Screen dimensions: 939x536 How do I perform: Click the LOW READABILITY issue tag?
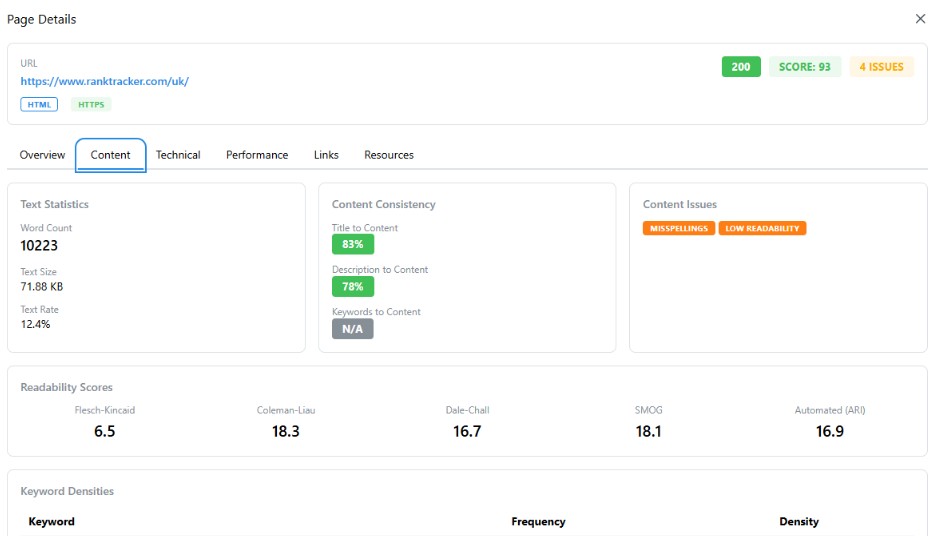click(x=762, y=228)
